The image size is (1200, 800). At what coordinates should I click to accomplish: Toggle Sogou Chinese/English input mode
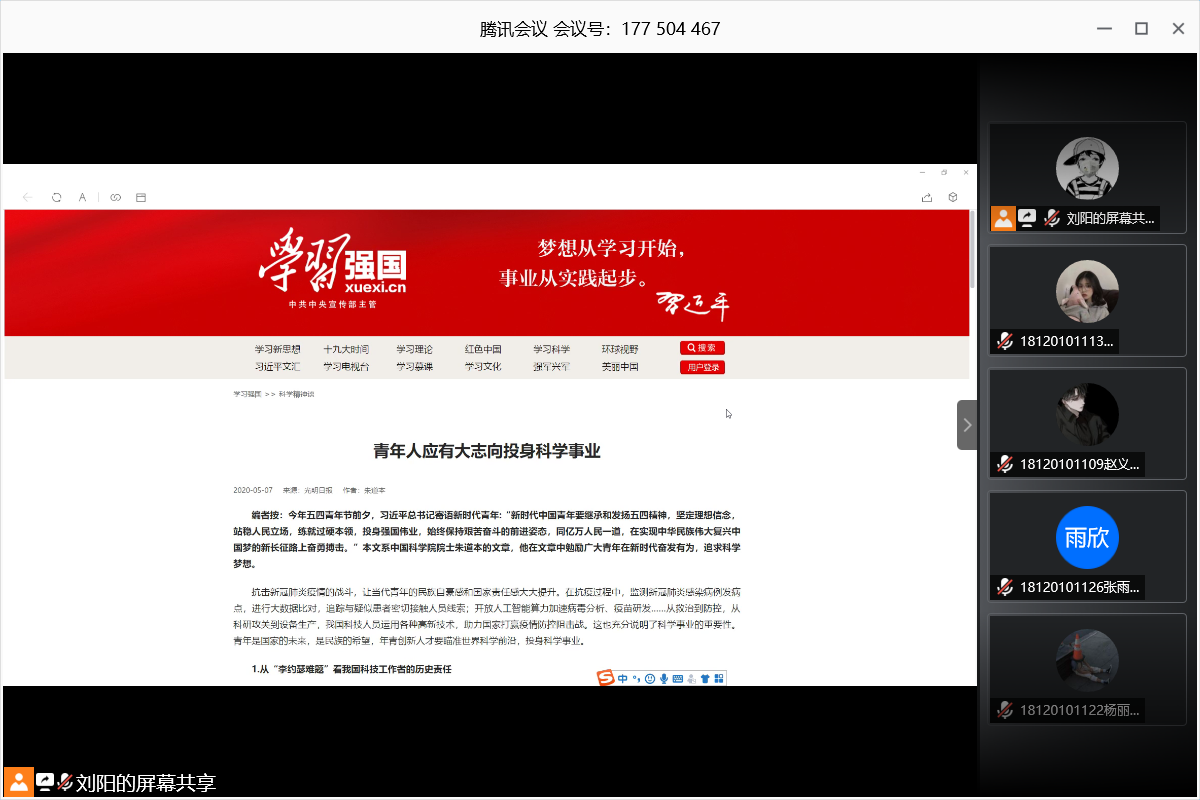(x=622, y=679)
